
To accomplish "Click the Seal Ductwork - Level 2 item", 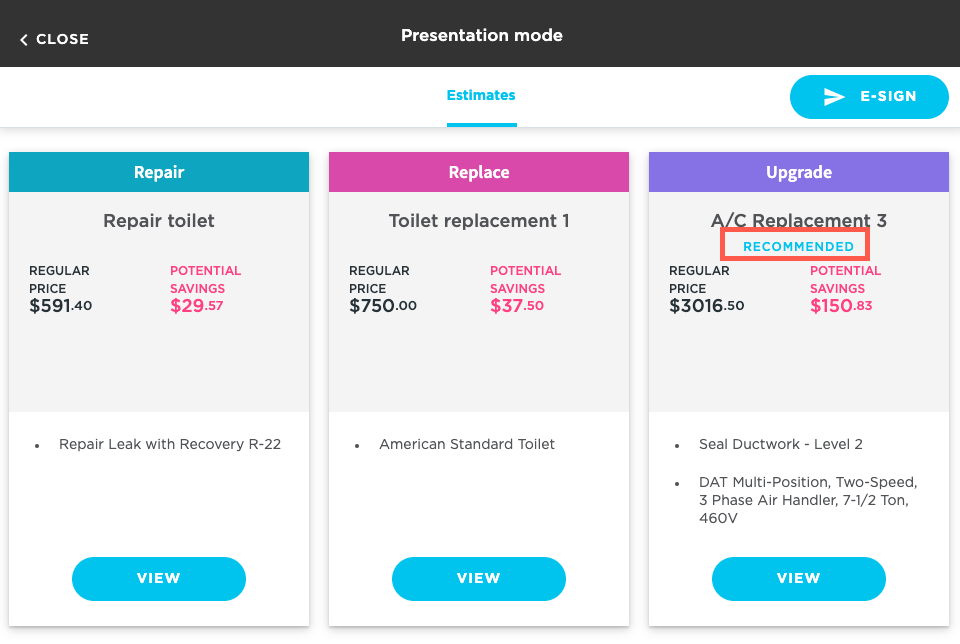I will tap(781, 444).
